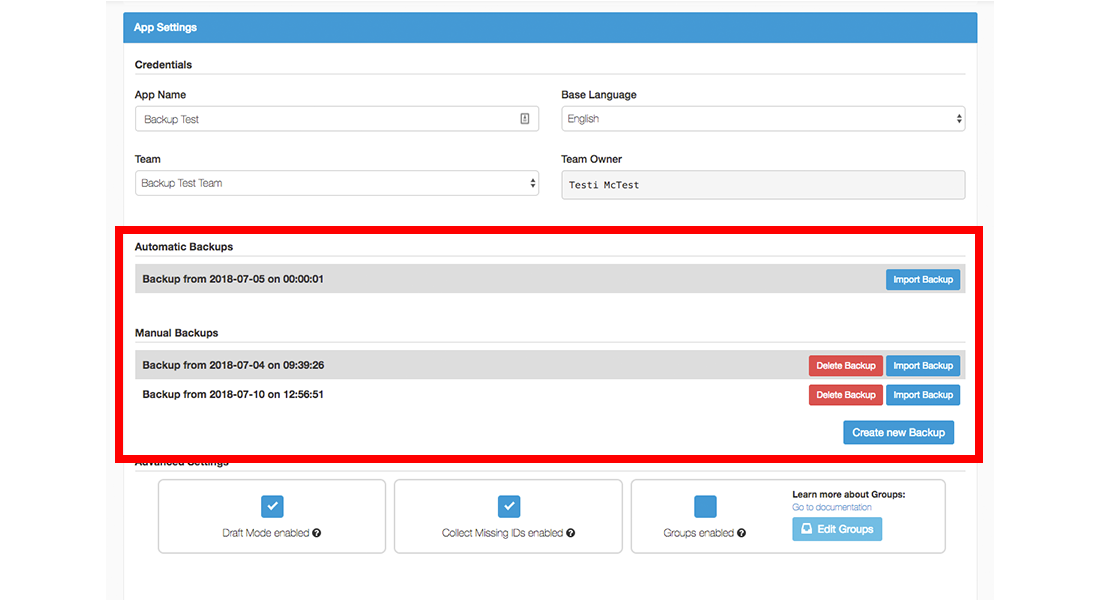Import the automatic backup from 2018-07-05
Screen dimensions: 1098x600
click(922, 280)
